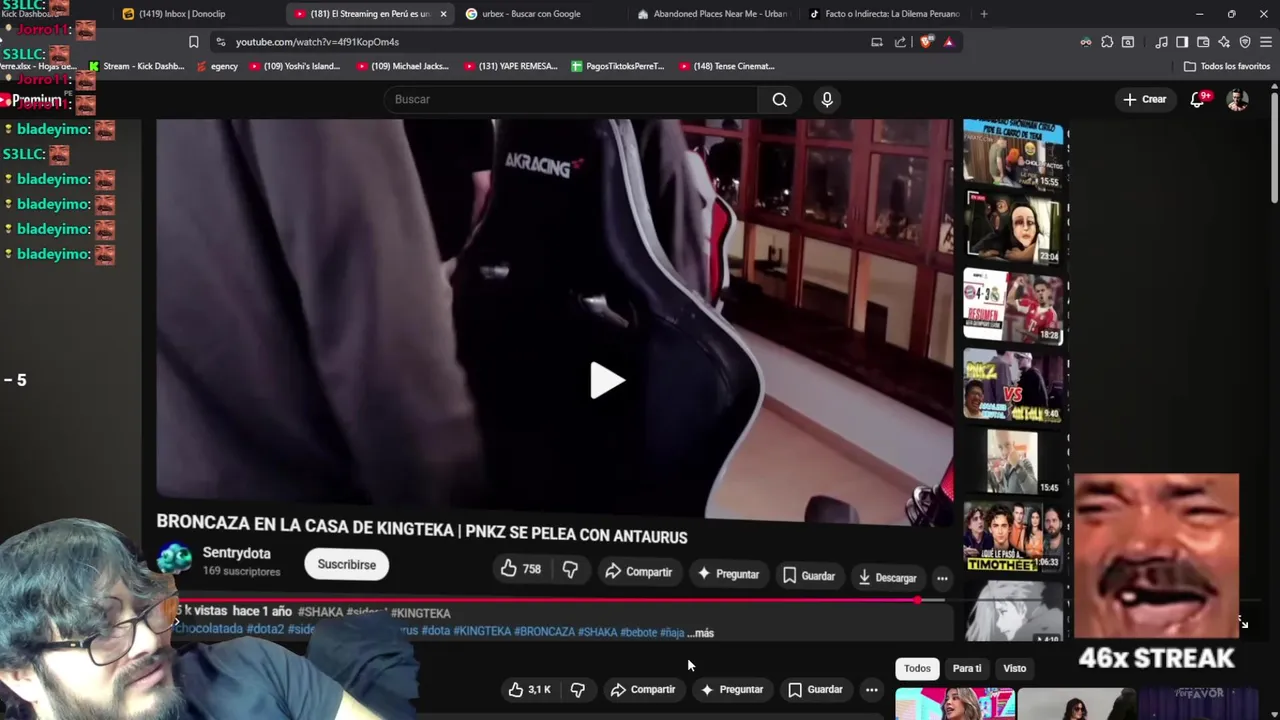Click the Suscribirse button
Screen dimensions: 1280x720
tap(347, 564)
